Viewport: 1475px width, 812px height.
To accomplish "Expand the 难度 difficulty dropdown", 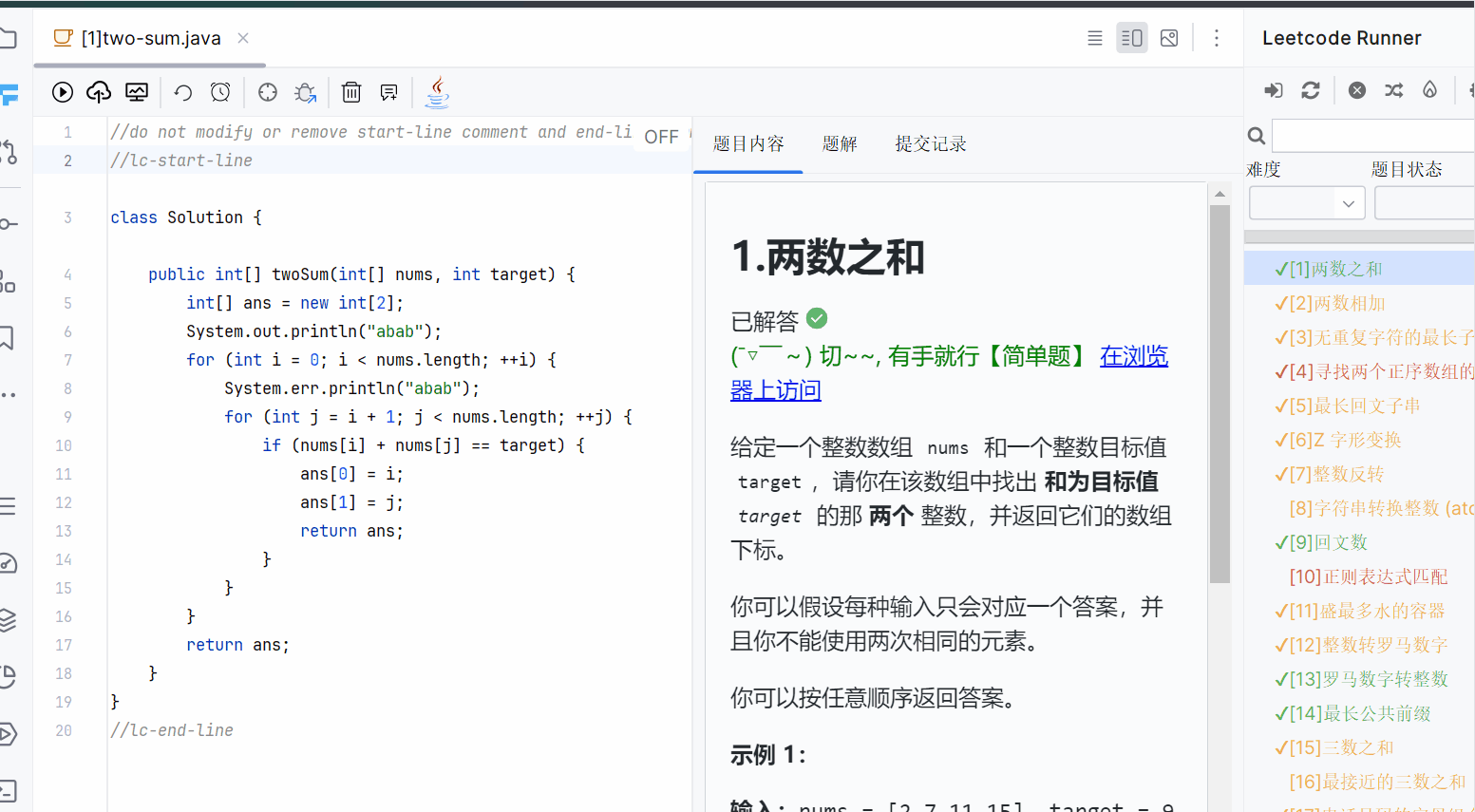I will click(x=1307, y=203).
